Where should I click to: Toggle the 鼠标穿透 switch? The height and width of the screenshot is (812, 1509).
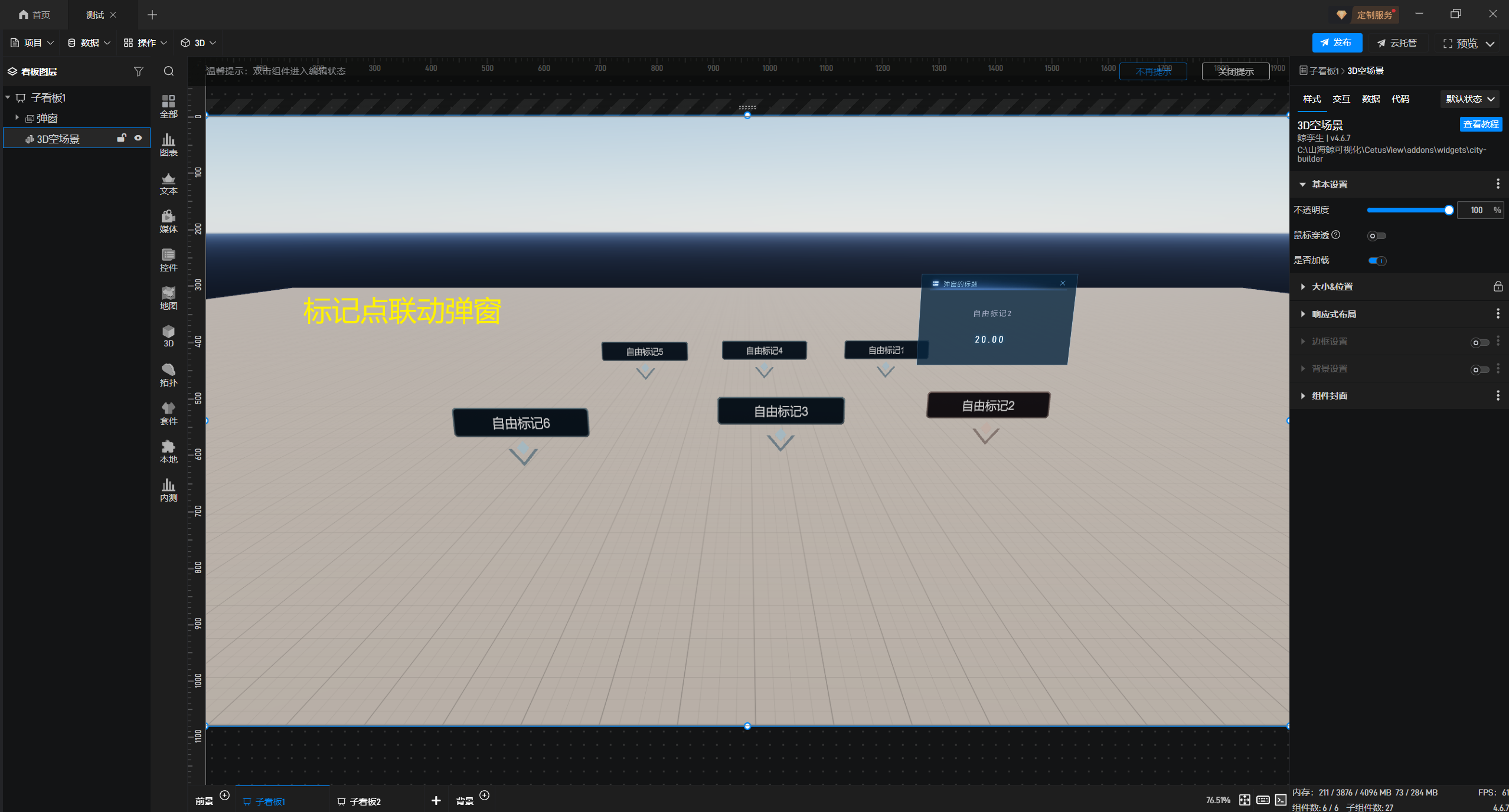pos(1377,236)
